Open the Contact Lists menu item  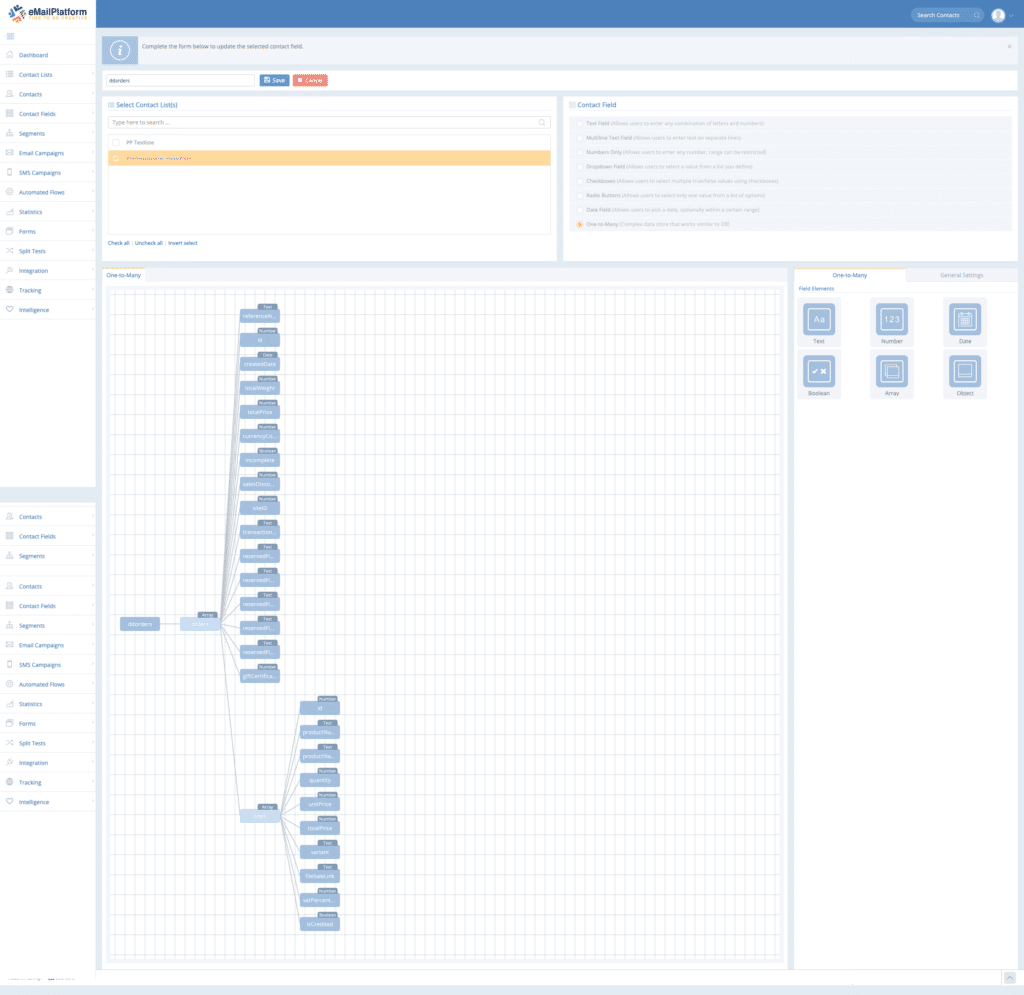pos(48,74)
